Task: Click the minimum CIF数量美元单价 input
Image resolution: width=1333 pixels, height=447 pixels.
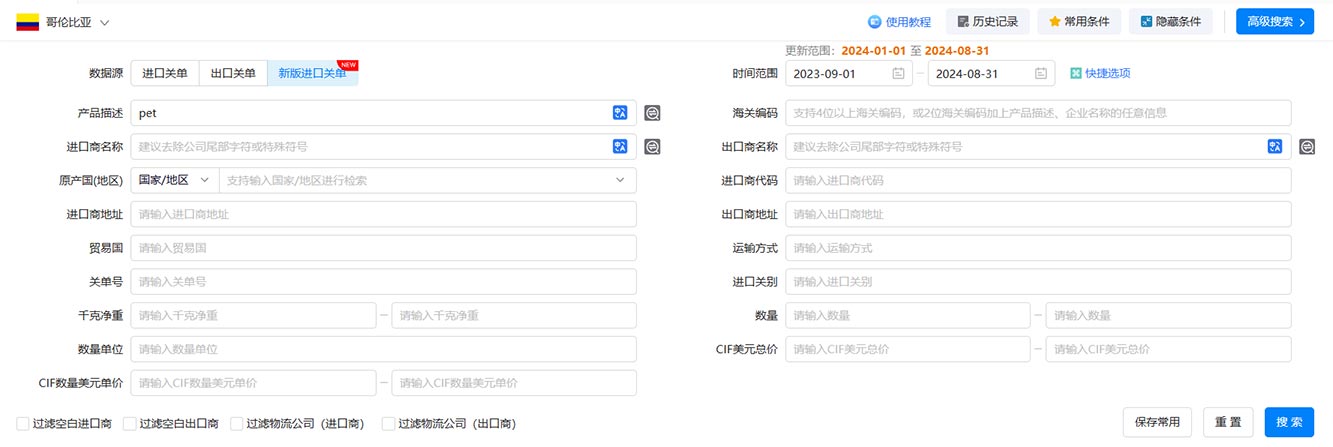Action: click(x=253, y=383)
